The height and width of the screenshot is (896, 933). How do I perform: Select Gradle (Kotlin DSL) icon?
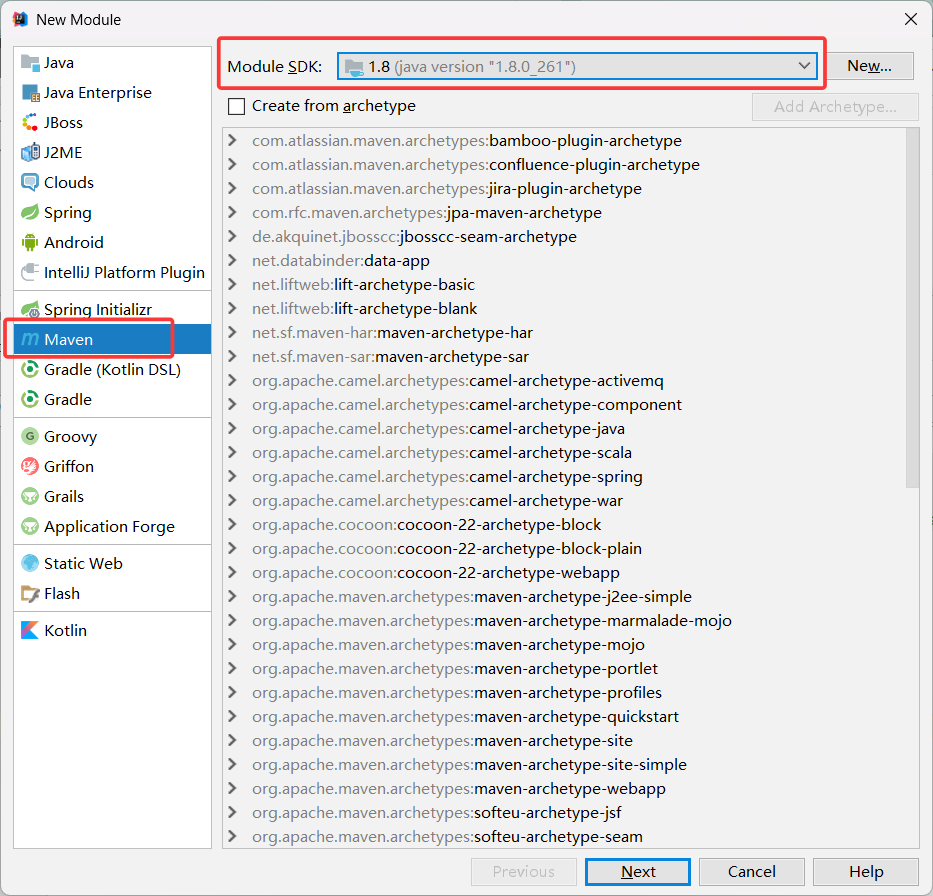click(30, 369)
